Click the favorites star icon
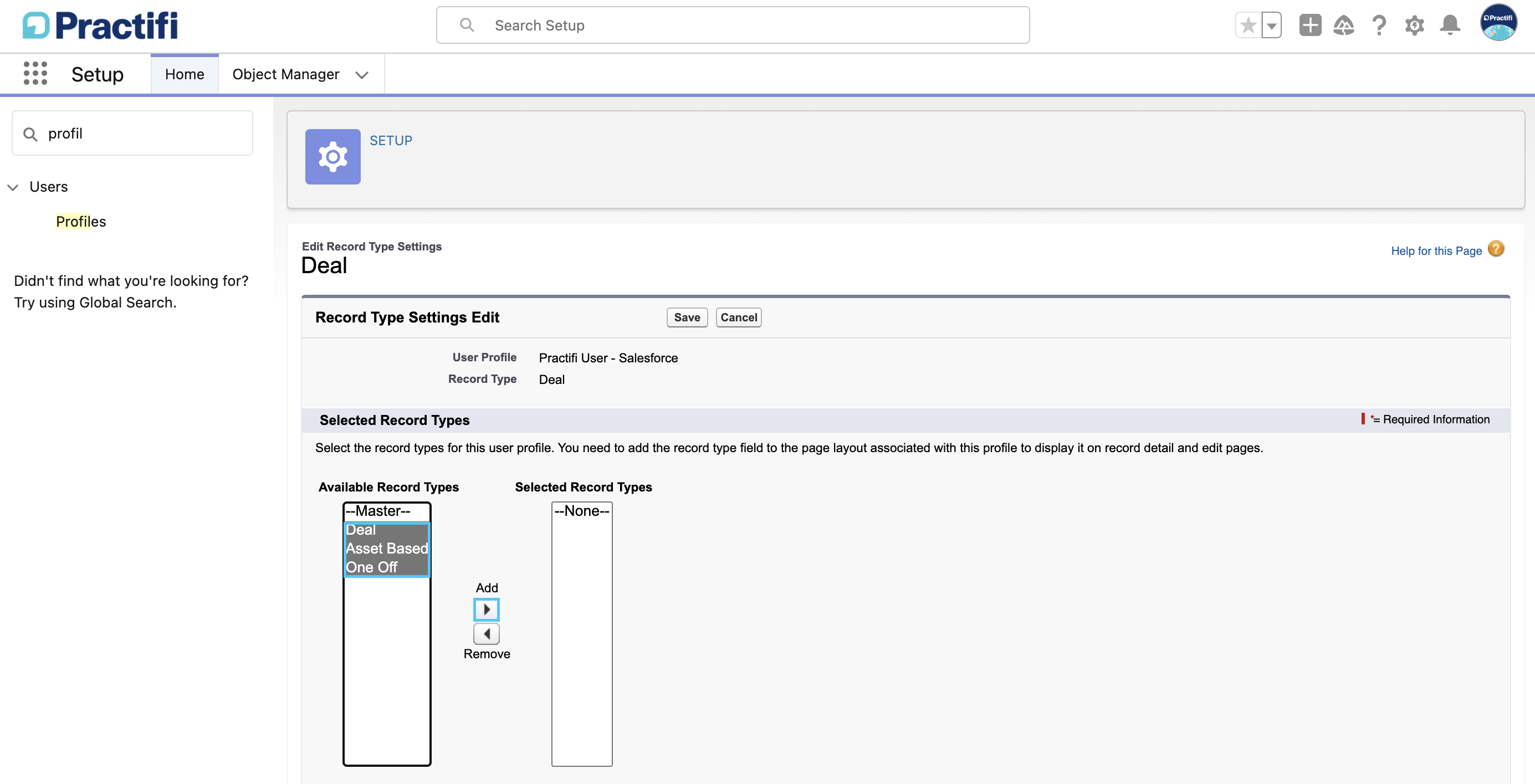The height and width of the screenshot is (784, 1535). click(x=1248, y=25)
